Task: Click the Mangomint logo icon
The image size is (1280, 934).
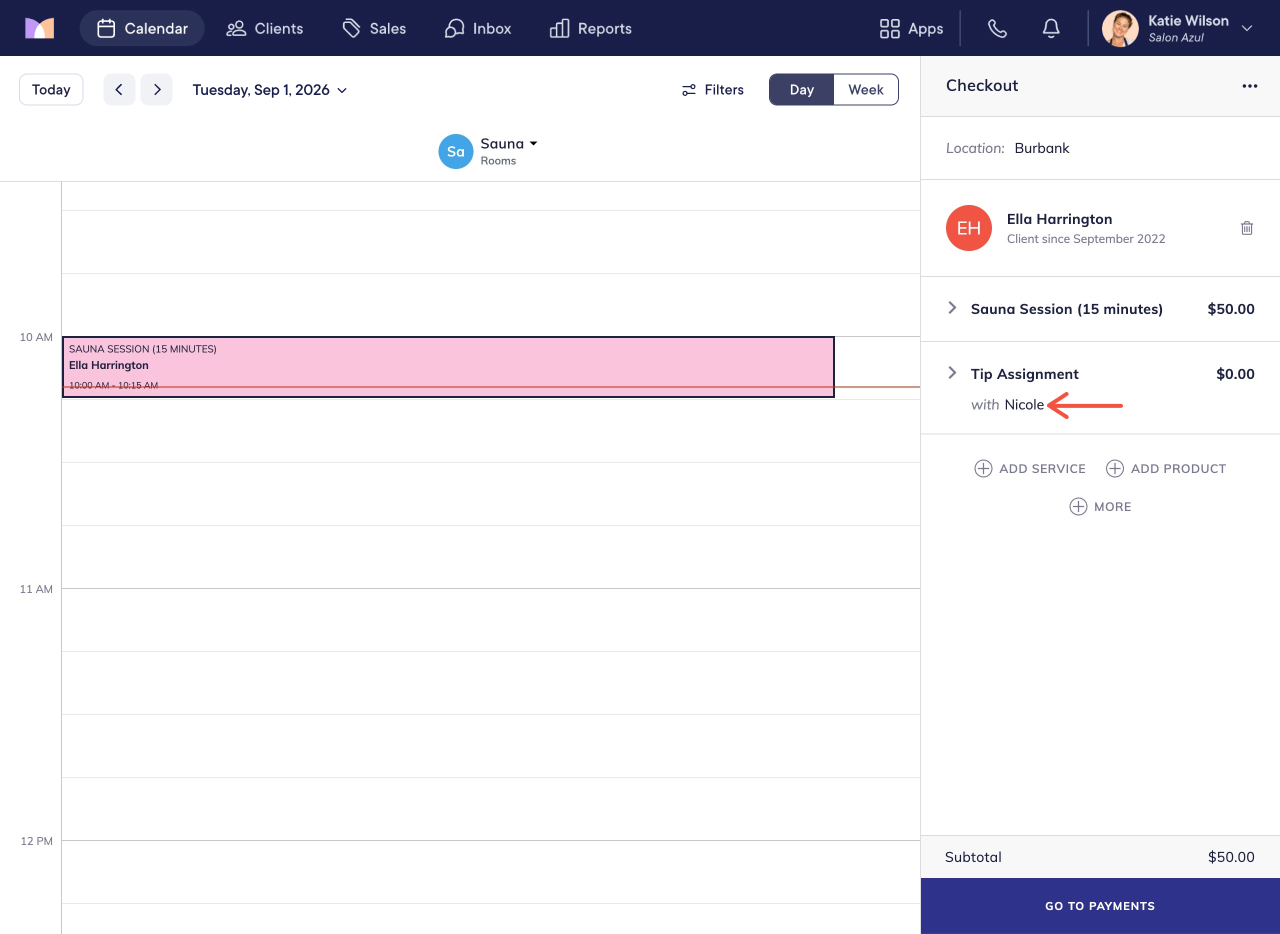Action: [40, 29]
